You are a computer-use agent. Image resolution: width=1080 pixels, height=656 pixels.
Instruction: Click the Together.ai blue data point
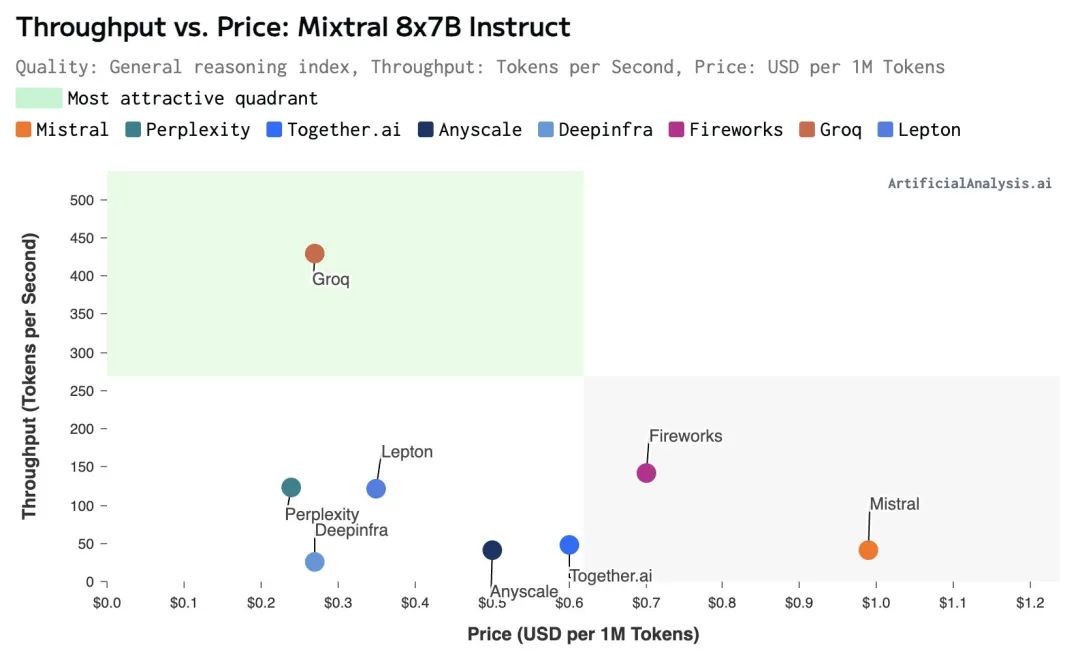pyautogui.click(x=569, y=545)
